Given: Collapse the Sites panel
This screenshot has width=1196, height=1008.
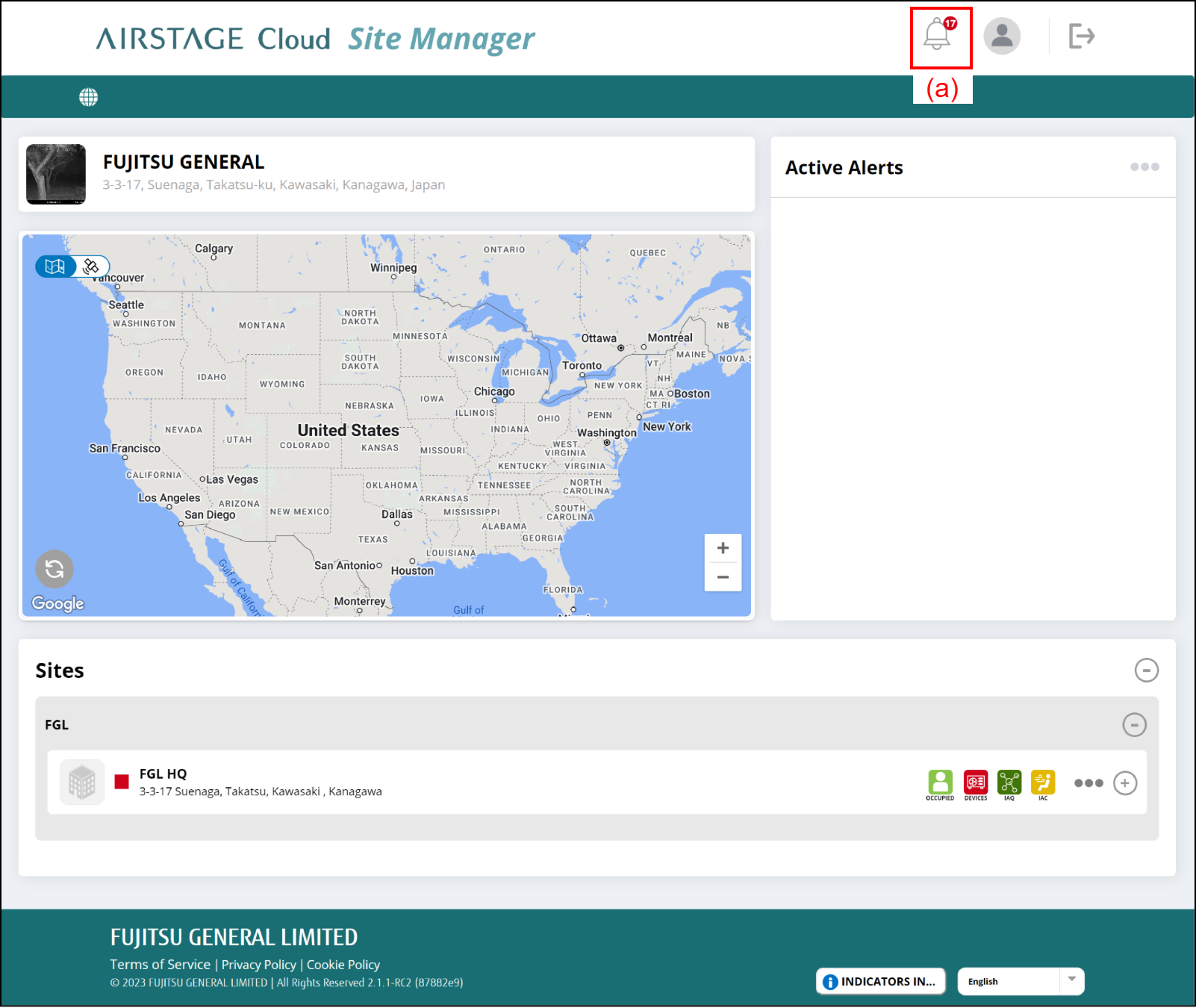Looking at the screenshot, I should (1146, 670).
